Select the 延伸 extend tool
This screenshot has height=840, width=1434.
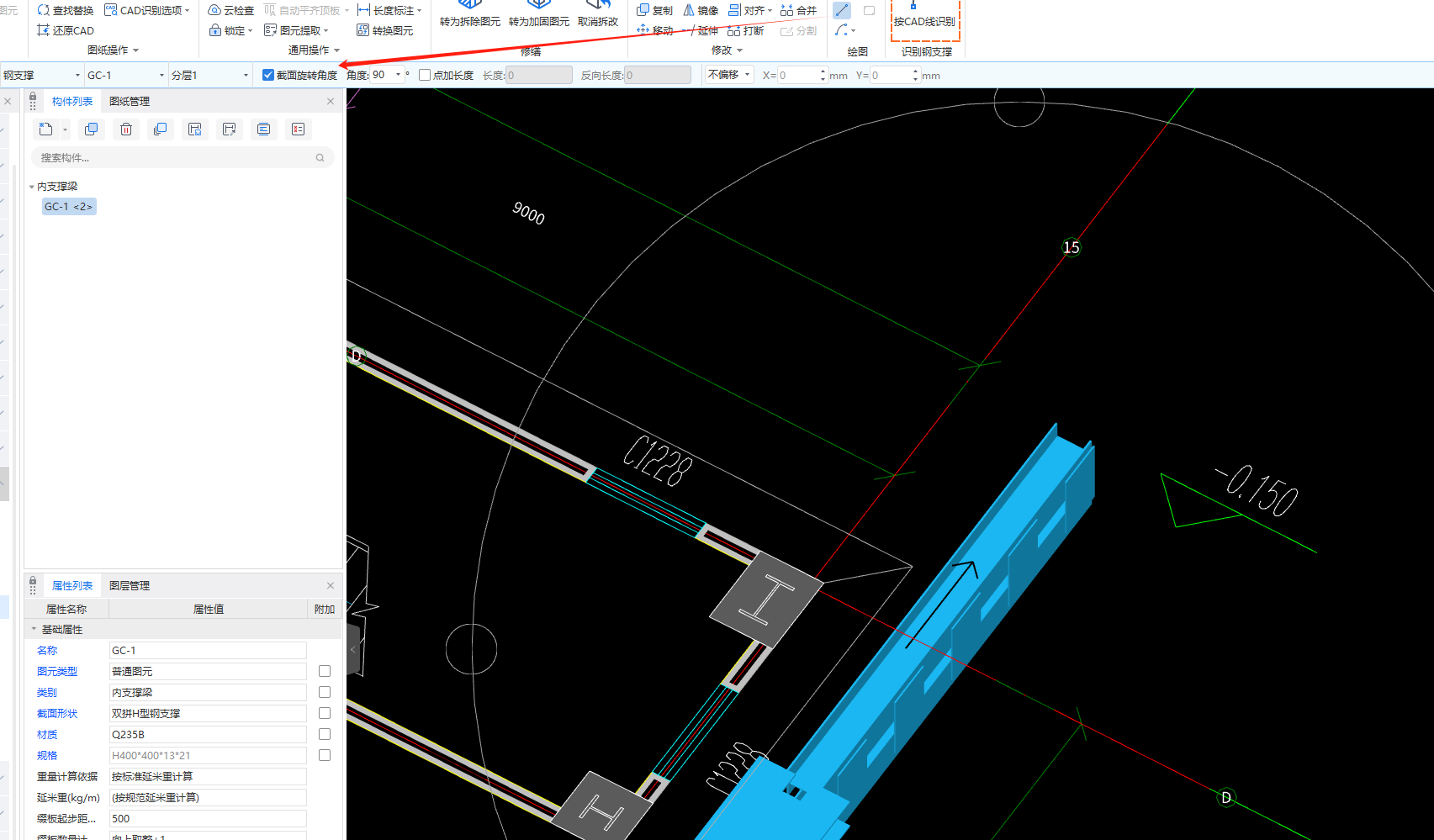700,30
